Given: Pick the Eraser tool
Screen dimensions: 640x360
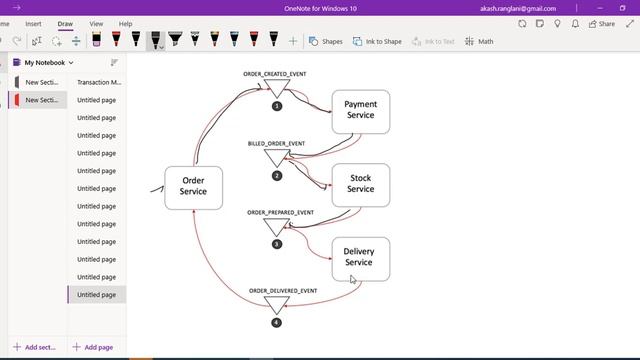Looking at the screenshot, I should 96,39.
